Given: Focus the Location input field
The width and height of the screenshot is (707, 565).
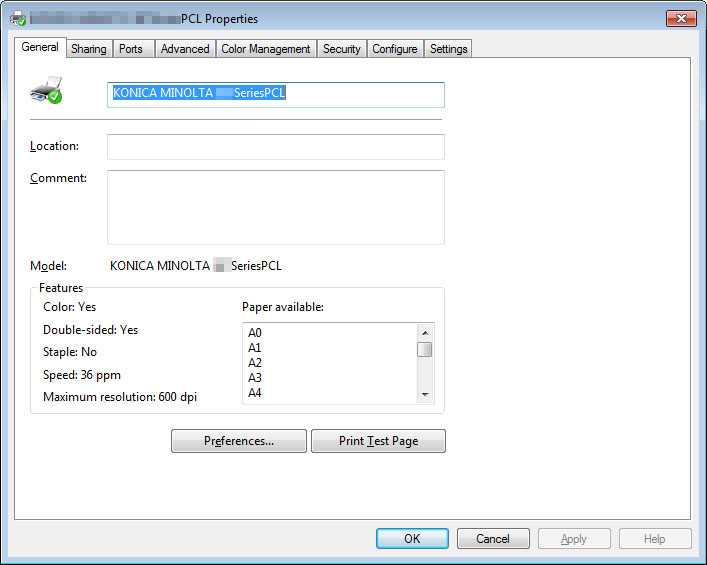Looking at the screenshot, I should click(x=275, y=147).
